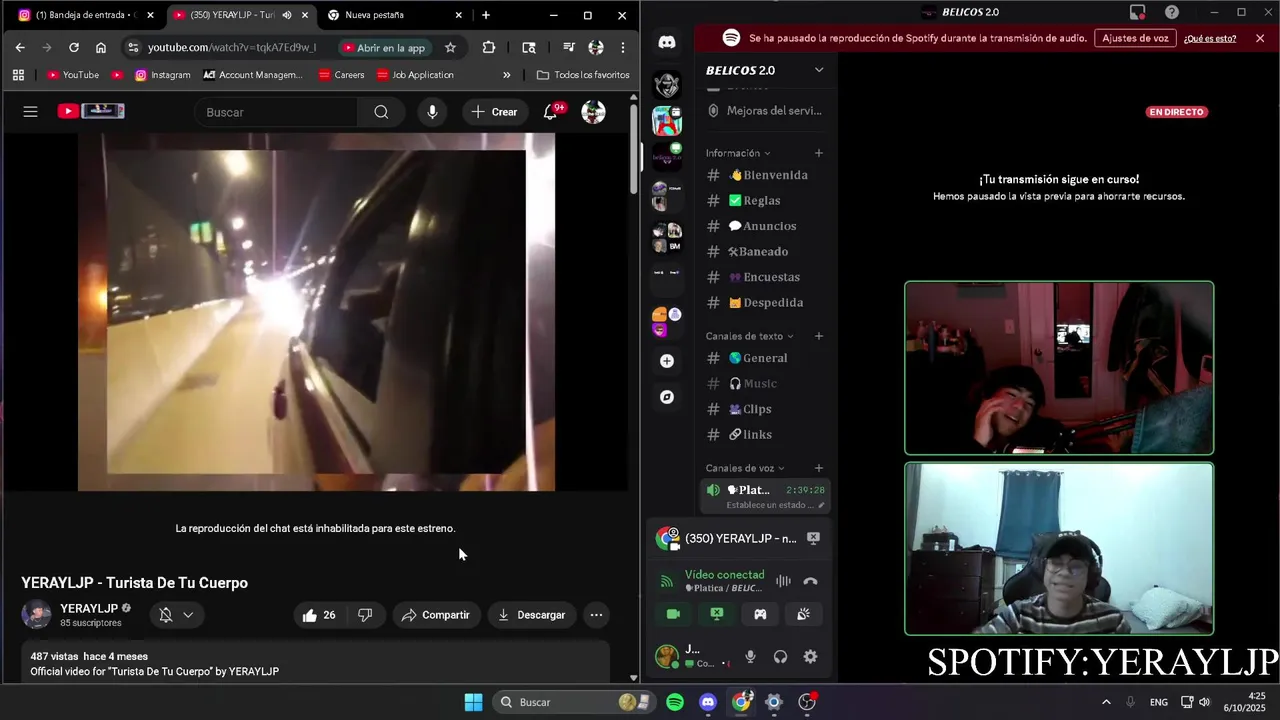Screen dimensions: 1280x720
Task: Open Discord inbox icon in title bar
Action: pos(1137,12)
